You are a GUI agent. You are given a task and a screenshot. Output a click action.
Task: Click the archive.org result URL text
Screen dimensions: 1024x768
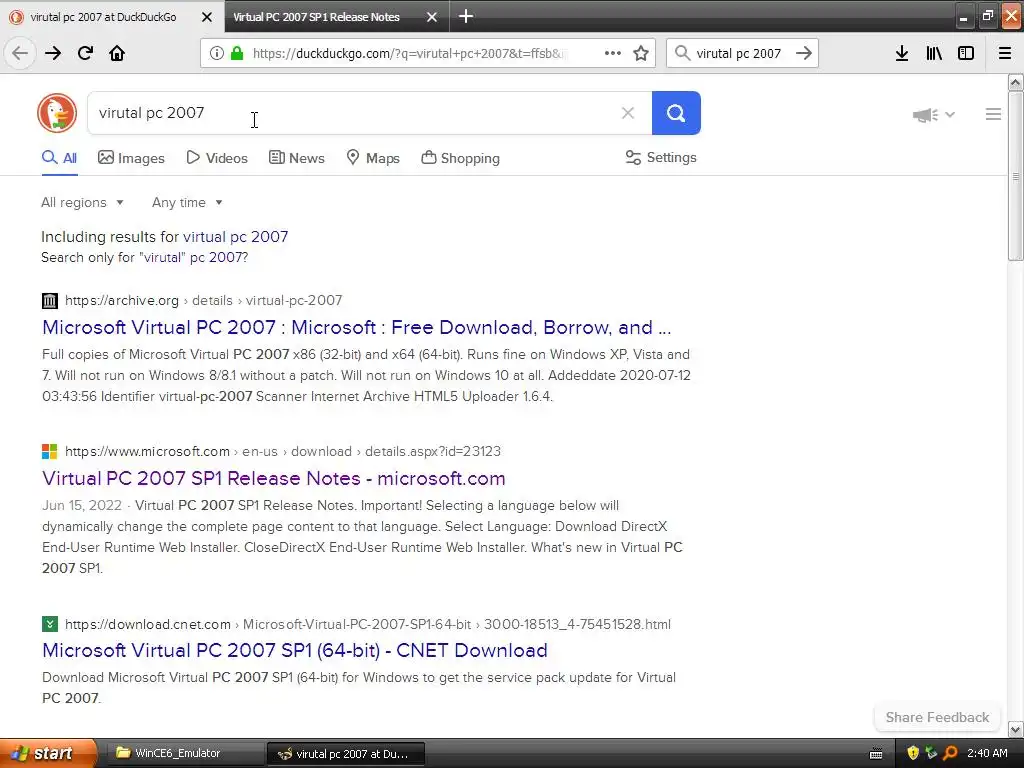(203, 300)
